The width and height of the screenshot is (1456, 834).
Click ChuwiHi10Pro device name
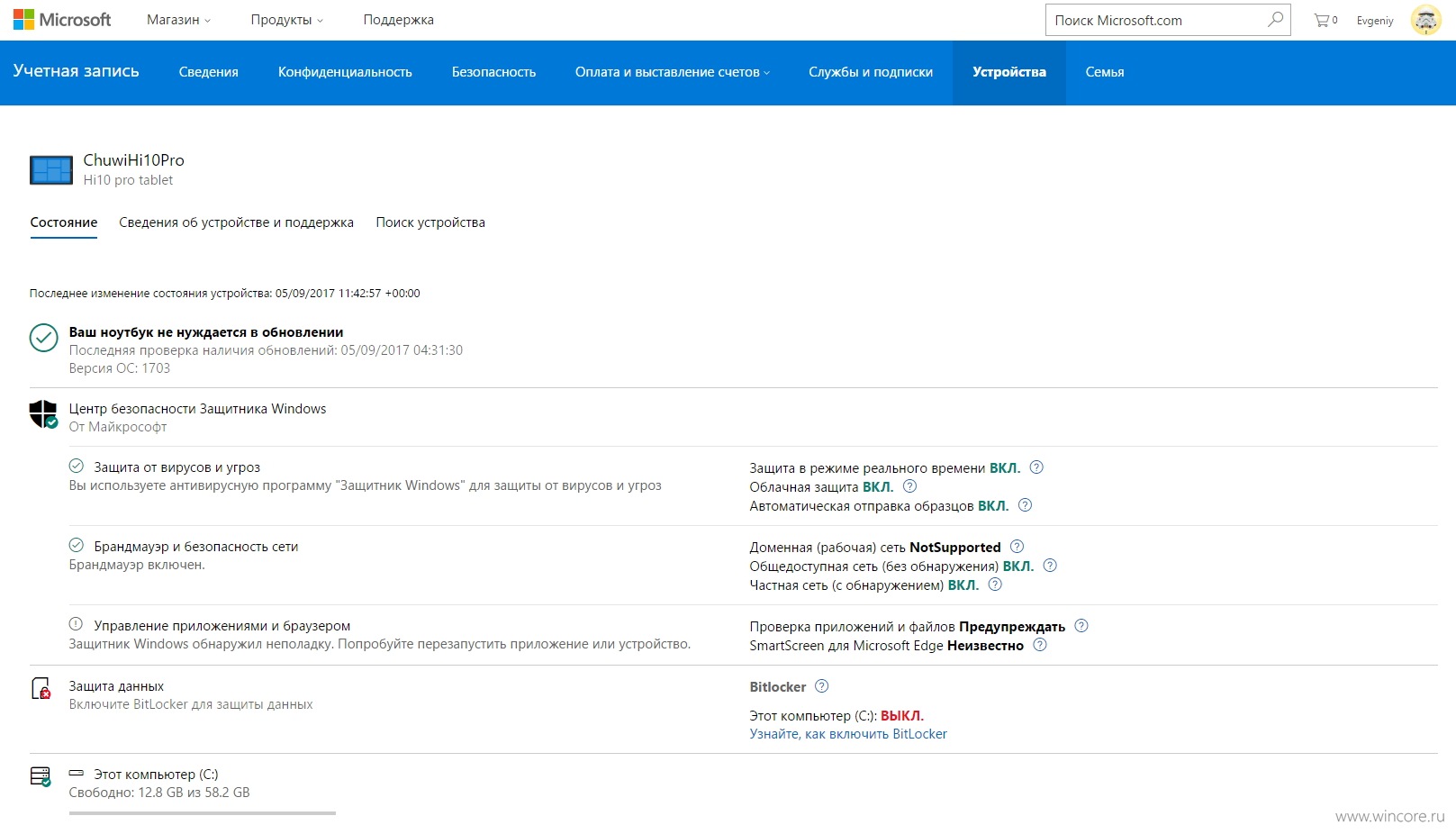134,159
